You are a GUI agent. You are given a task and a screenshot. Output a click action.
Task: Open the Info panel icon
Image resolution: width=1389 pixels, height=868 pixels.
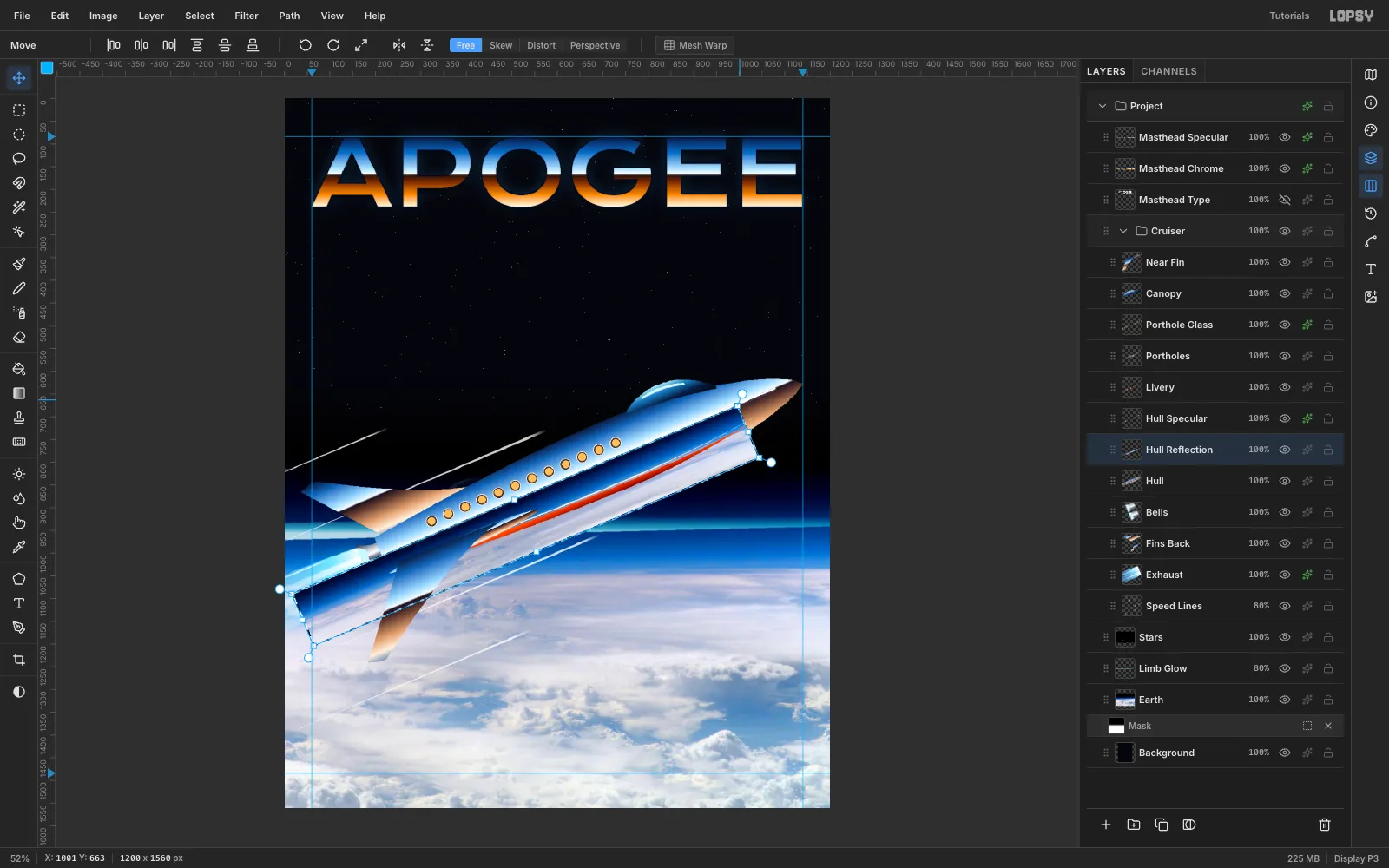pyautogui.click(x=1371, y=102)
